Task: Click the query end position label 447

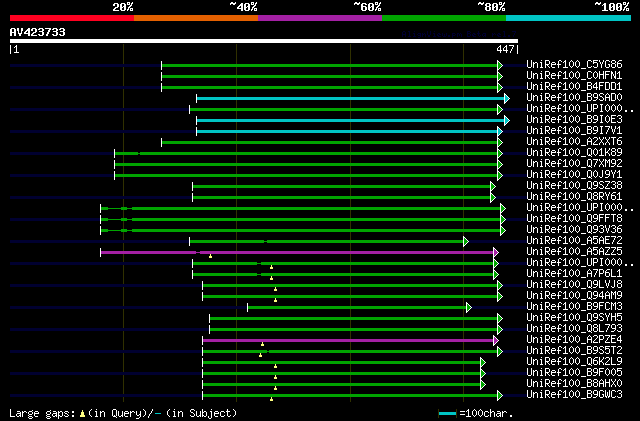Action: 505,49
